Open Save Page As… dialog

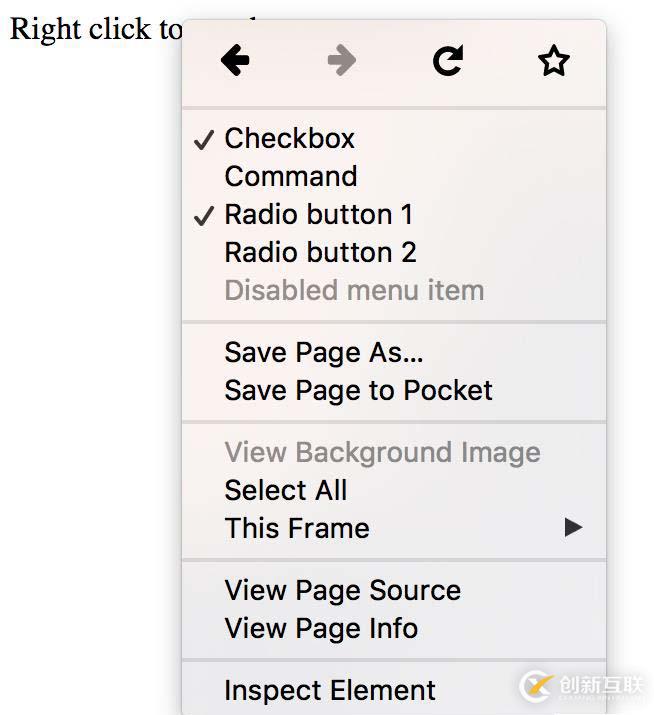point(323,353)
